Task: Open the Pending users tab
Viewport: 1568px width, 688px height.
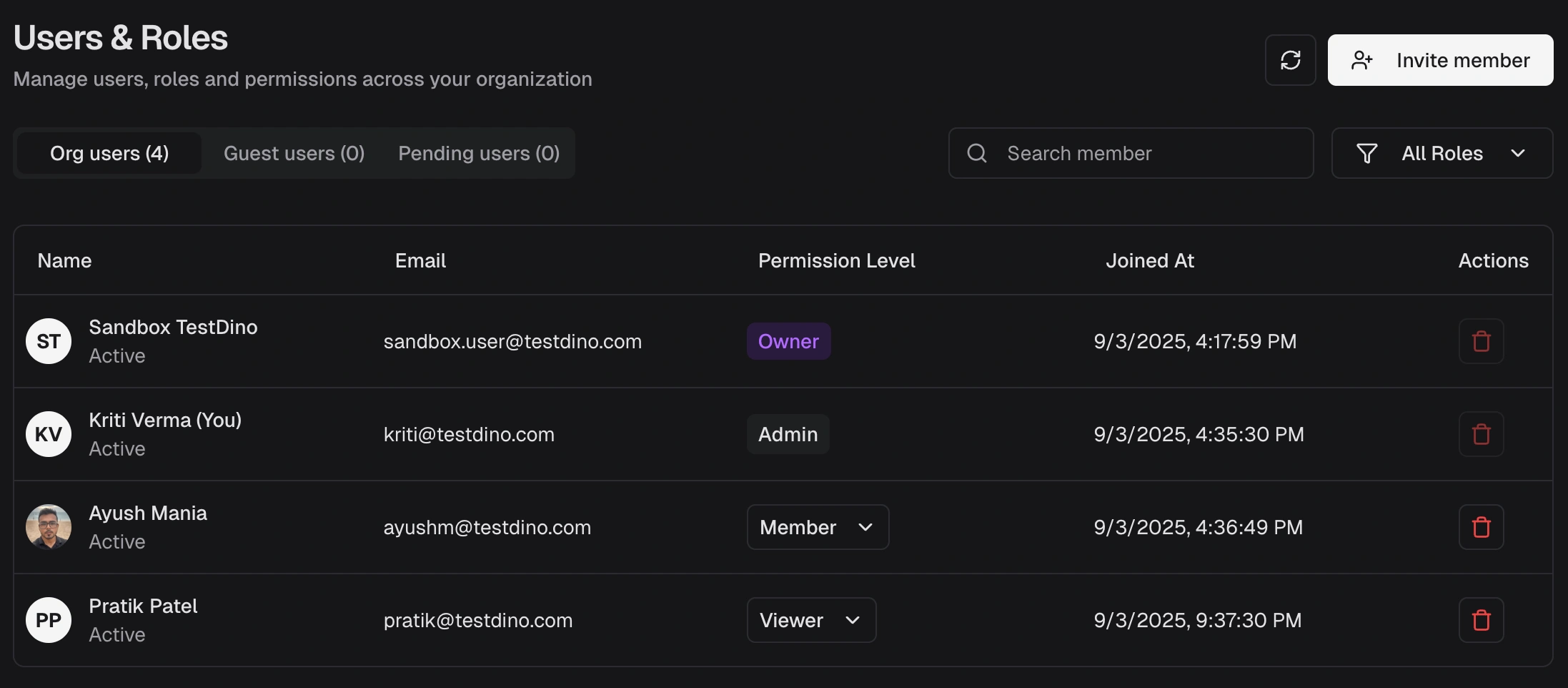Action: 479,153
